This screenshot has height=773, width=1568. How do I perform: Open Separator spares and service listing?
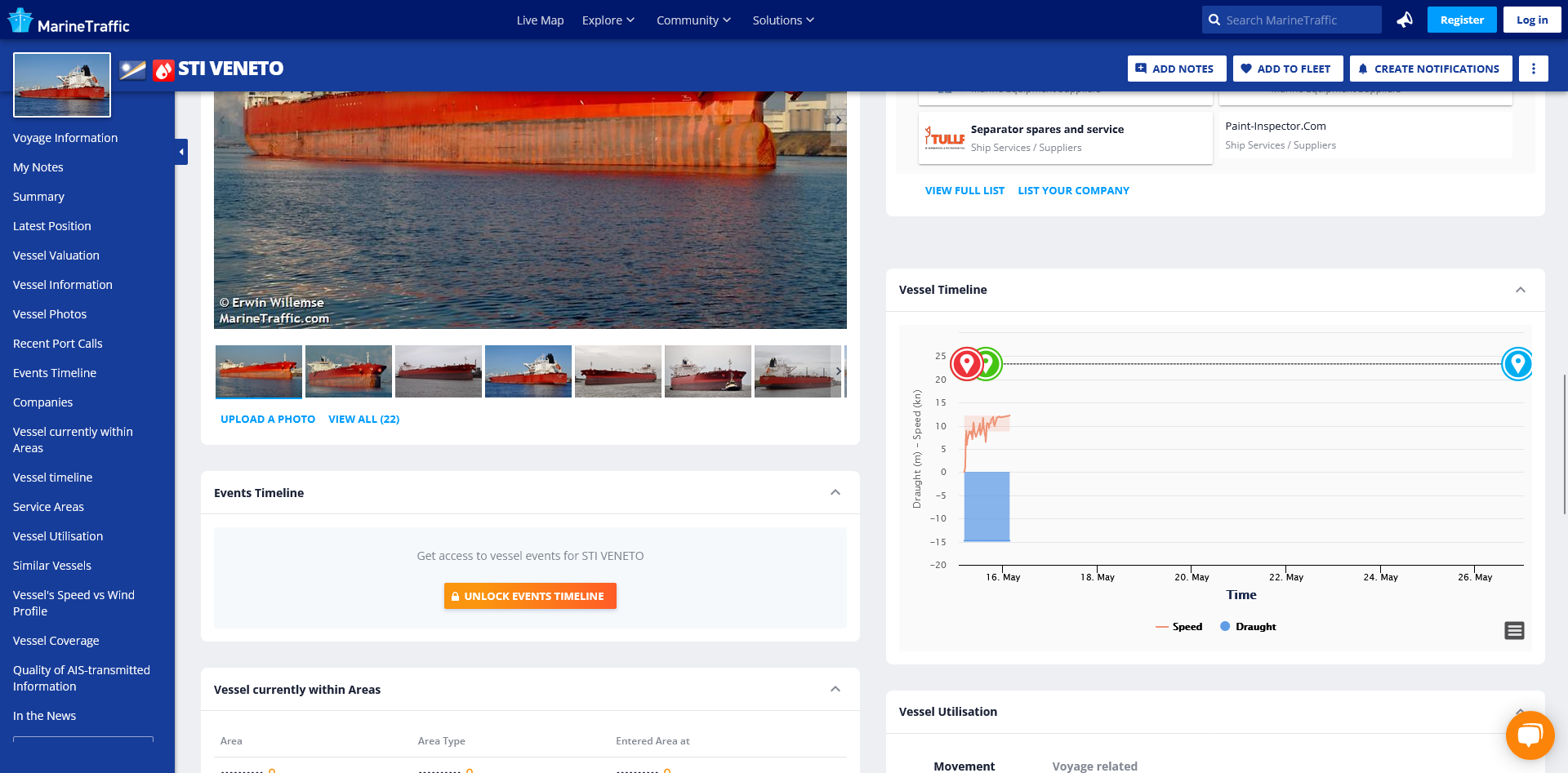coord(1066,138)
